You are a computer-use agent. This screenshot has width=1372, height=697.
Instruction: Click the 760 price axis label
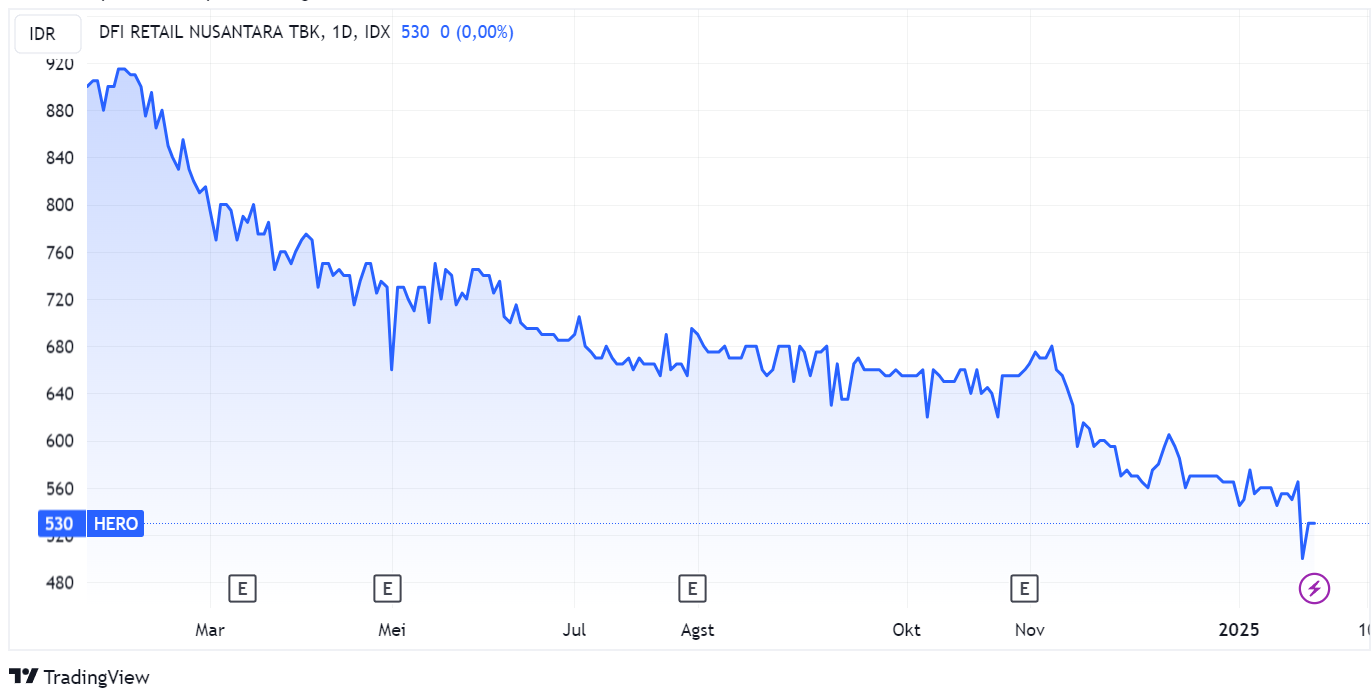[x=60, y=253]
